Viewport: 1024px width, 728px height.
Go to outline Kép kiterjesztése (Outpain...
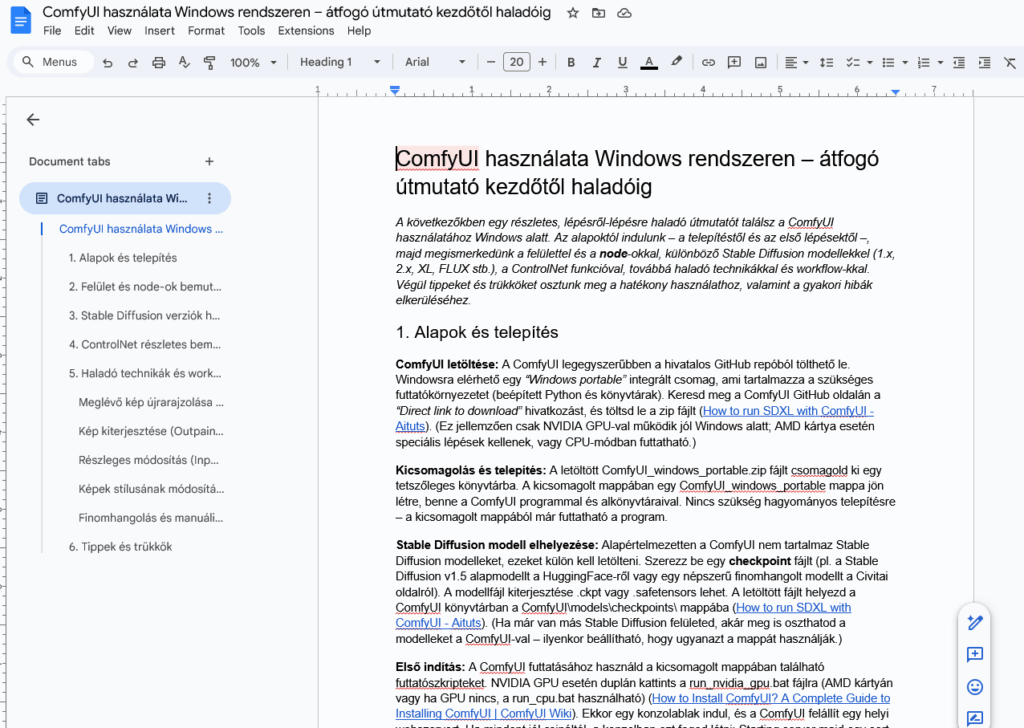point(151,431)
